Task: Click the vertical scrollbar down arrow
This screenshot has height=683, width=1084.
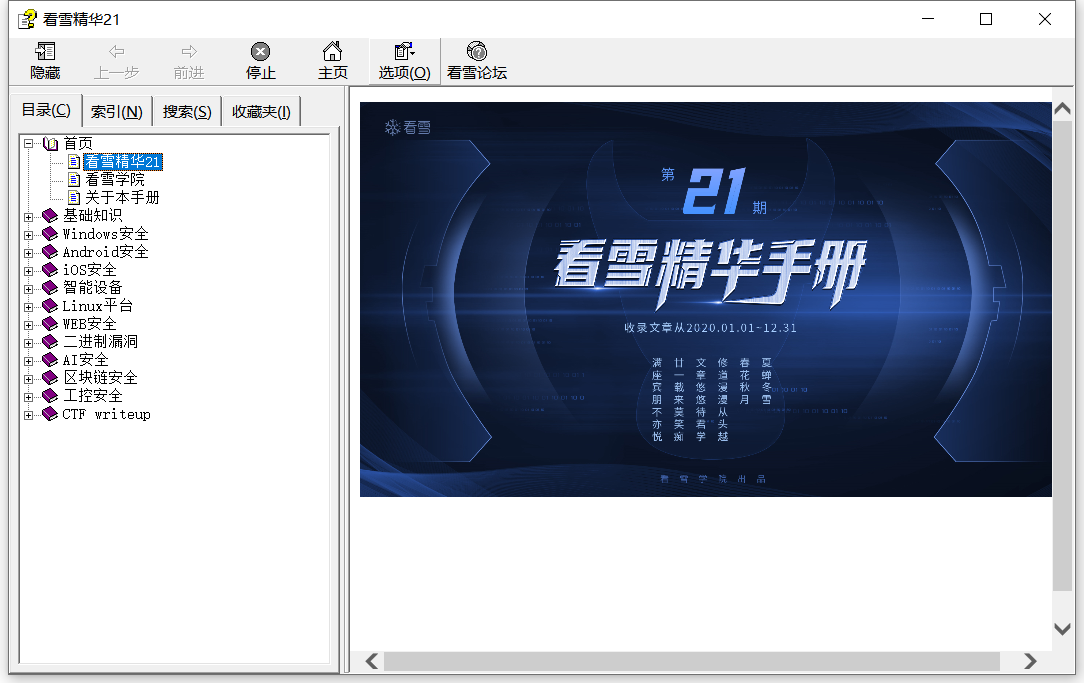Action: click(1063, 628)
